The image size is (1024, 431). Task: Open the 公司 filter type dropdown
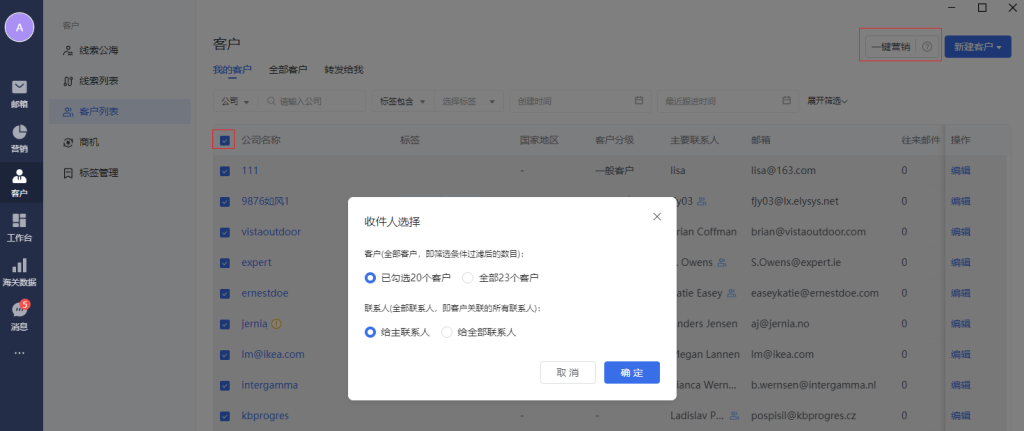pyautogui.click(x=236, y=101)
